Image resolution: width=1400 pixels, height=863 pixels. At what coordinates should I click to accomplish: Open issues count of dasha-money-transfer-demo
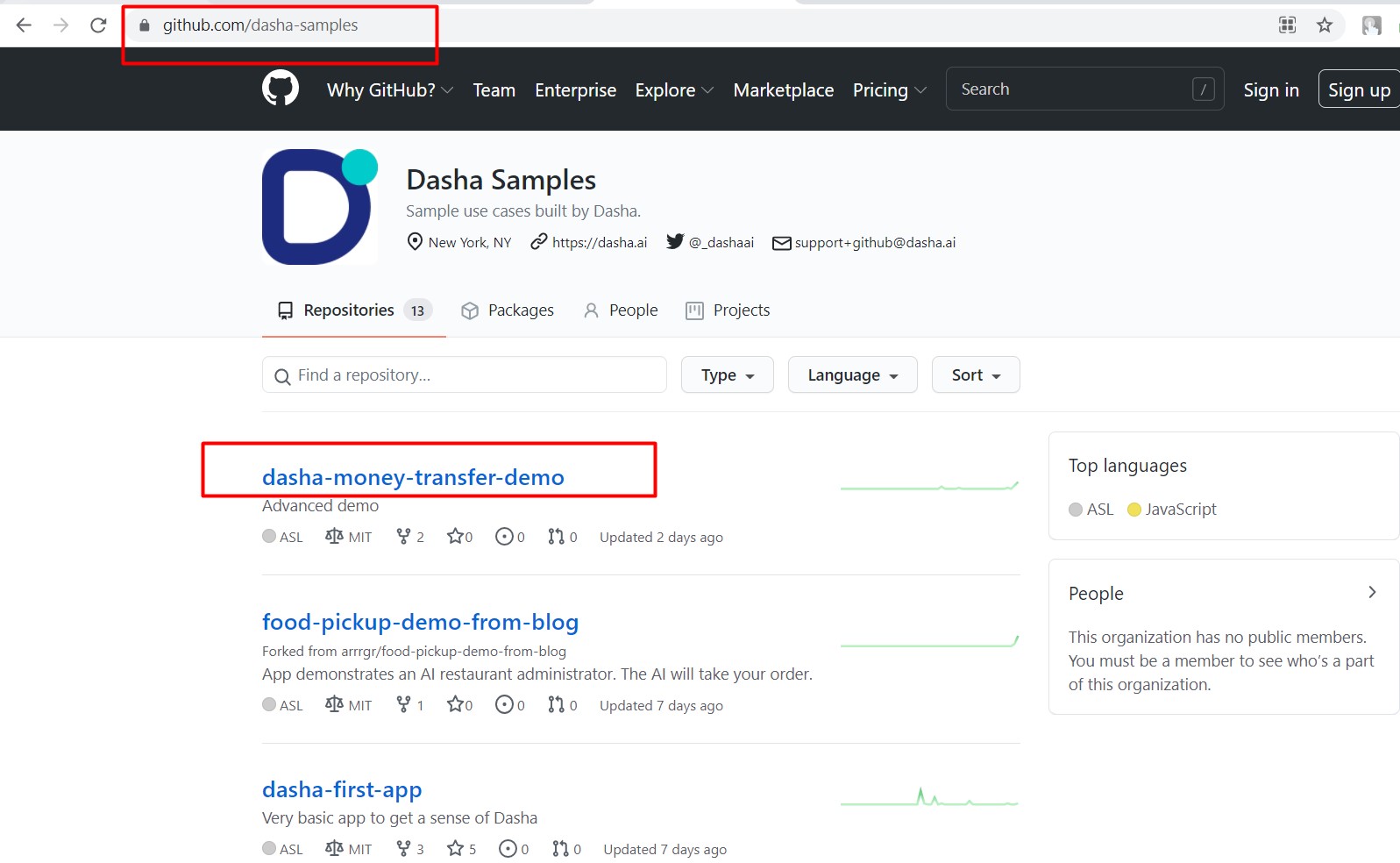point(510,537)
